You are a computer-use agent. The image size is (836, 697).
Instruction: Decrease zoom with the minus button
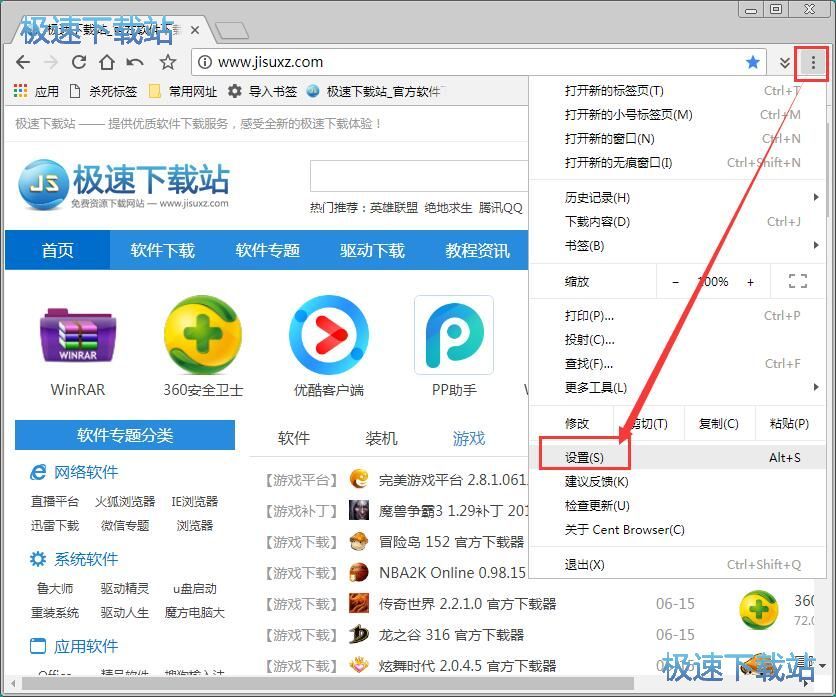(x=675, y=282)
